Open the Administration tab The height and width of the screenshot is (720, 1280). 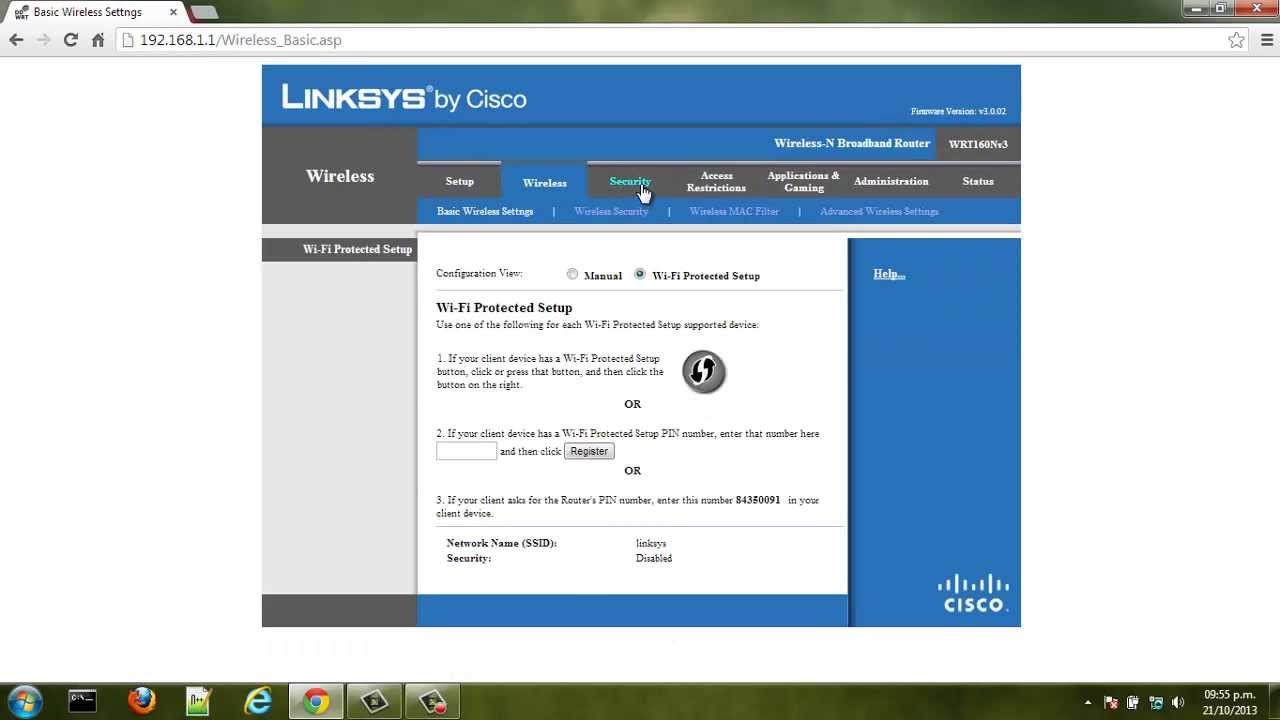(891, 181)
